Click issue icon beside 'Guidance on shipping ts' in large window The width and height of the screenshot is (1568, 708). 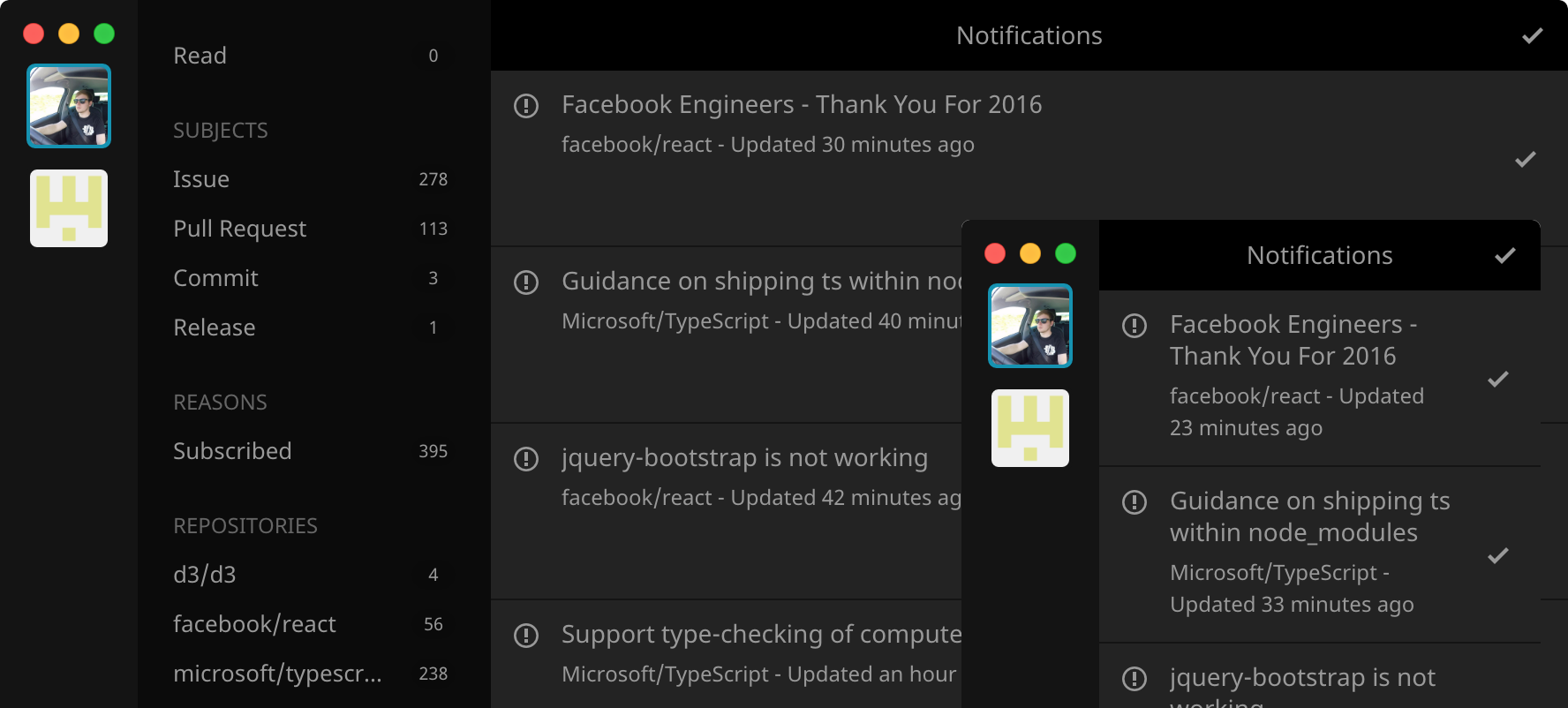tap(526, 282)
